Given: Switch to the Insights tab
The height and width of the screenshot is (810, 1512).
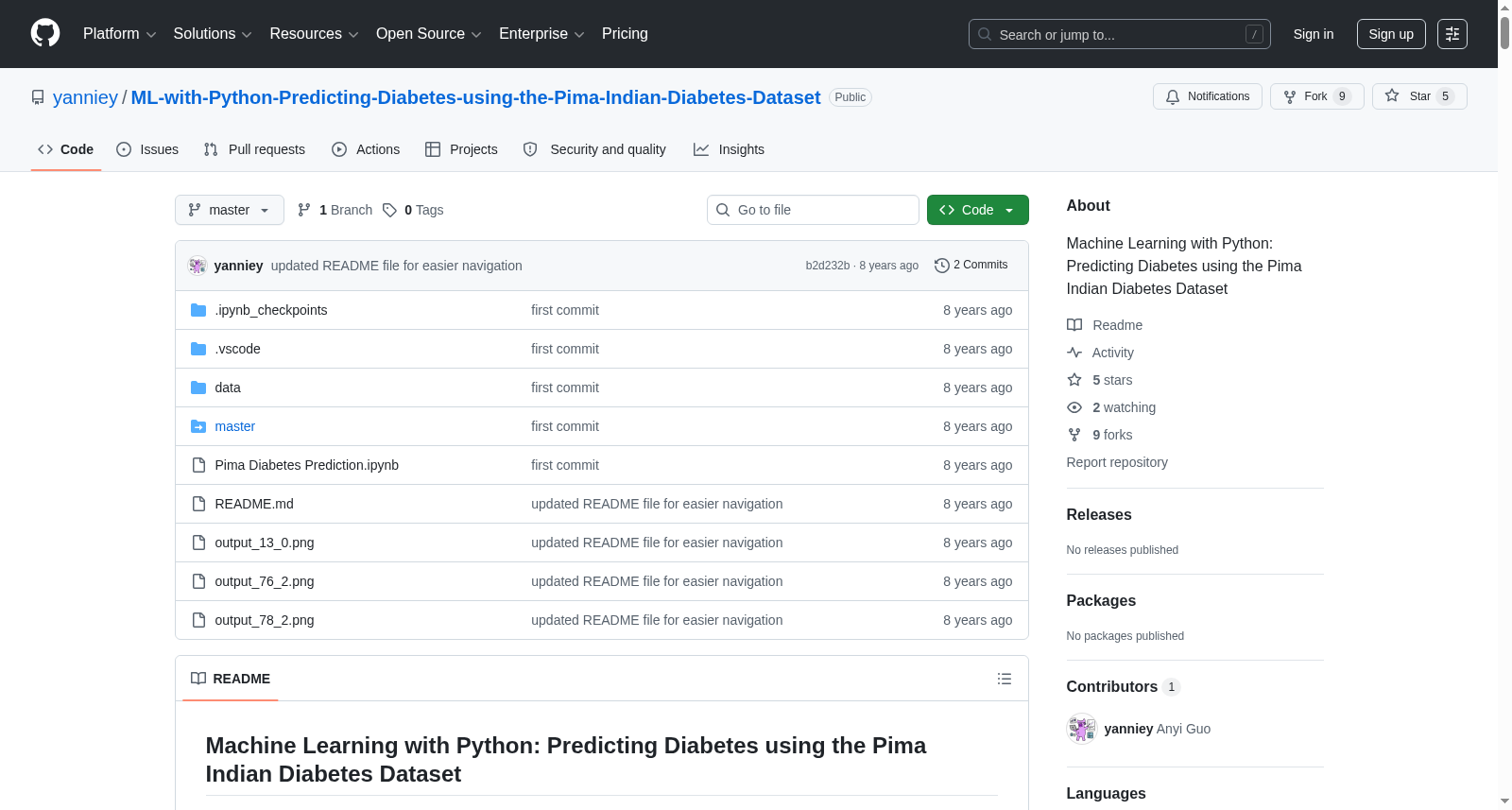Looking at the screenshot, I should point(729,149).
